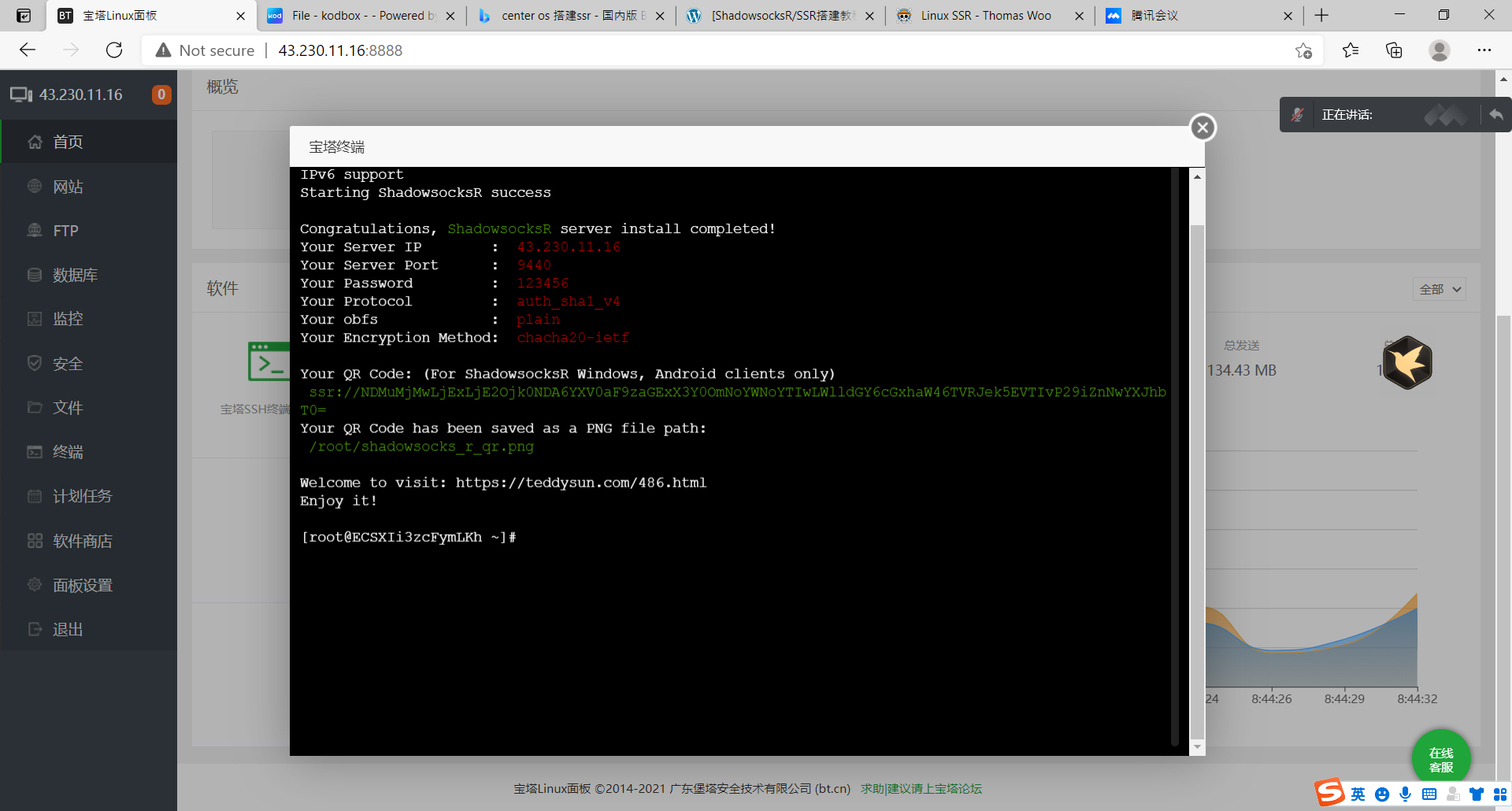Open 网站 in the sidebar
This screenshot has width=1512, height=811.
coord(88,187)
